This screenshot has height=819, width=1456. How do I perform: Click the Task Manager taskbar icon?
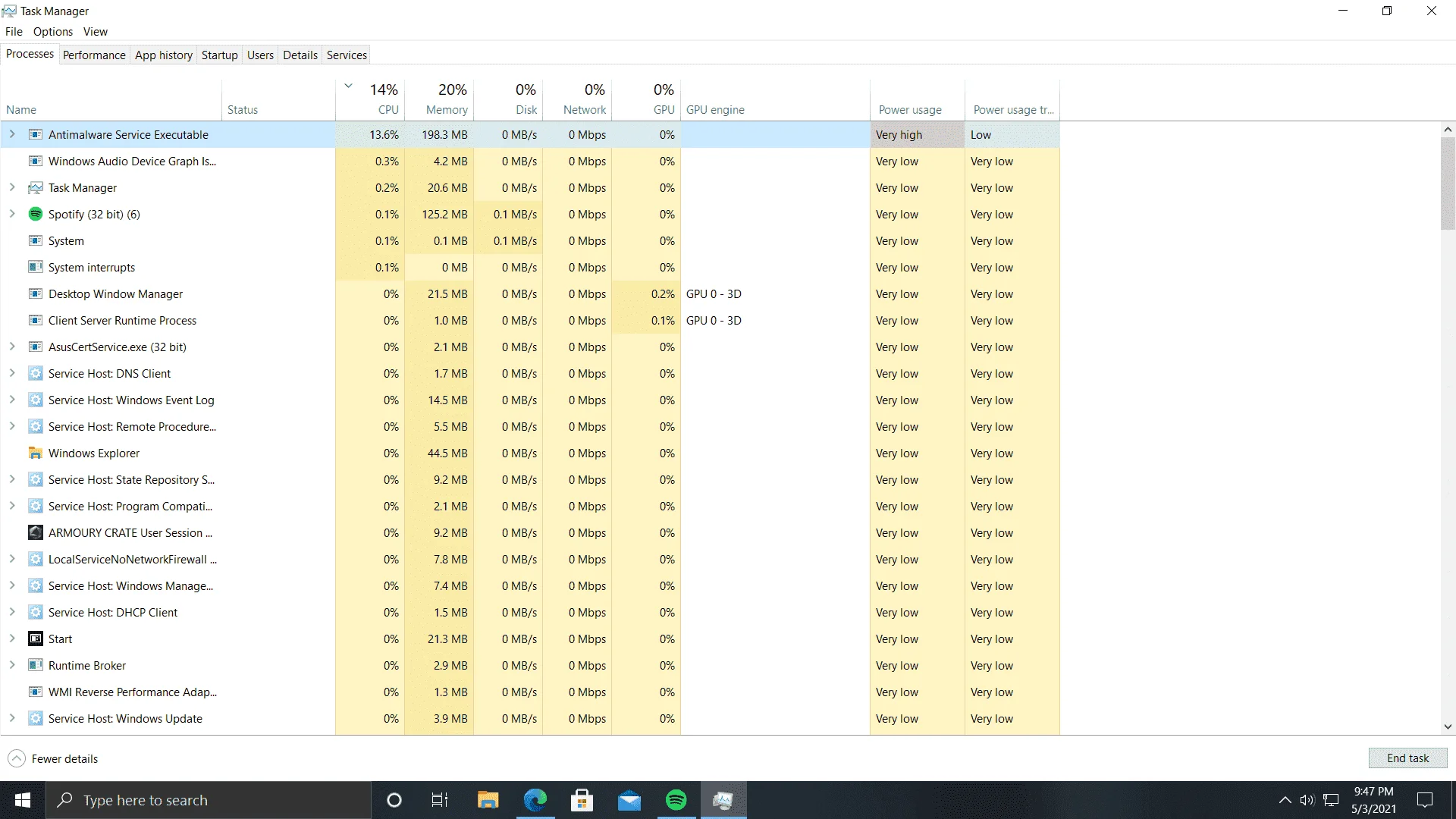pos(723,800)
